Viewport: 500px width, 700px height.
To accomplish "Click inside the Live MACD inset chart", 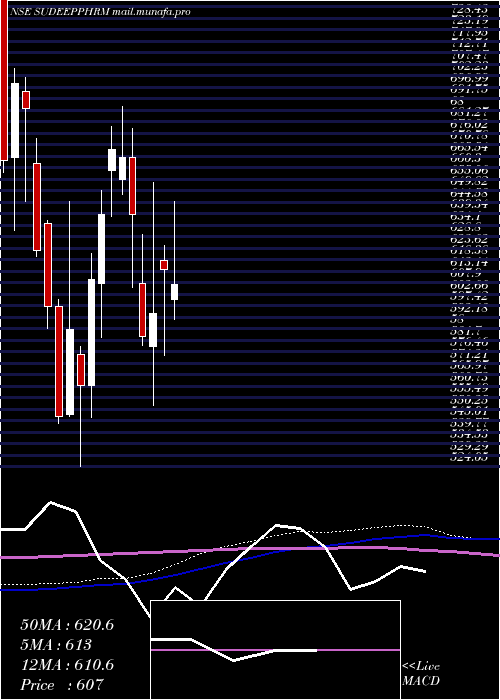I will (275, 650).
